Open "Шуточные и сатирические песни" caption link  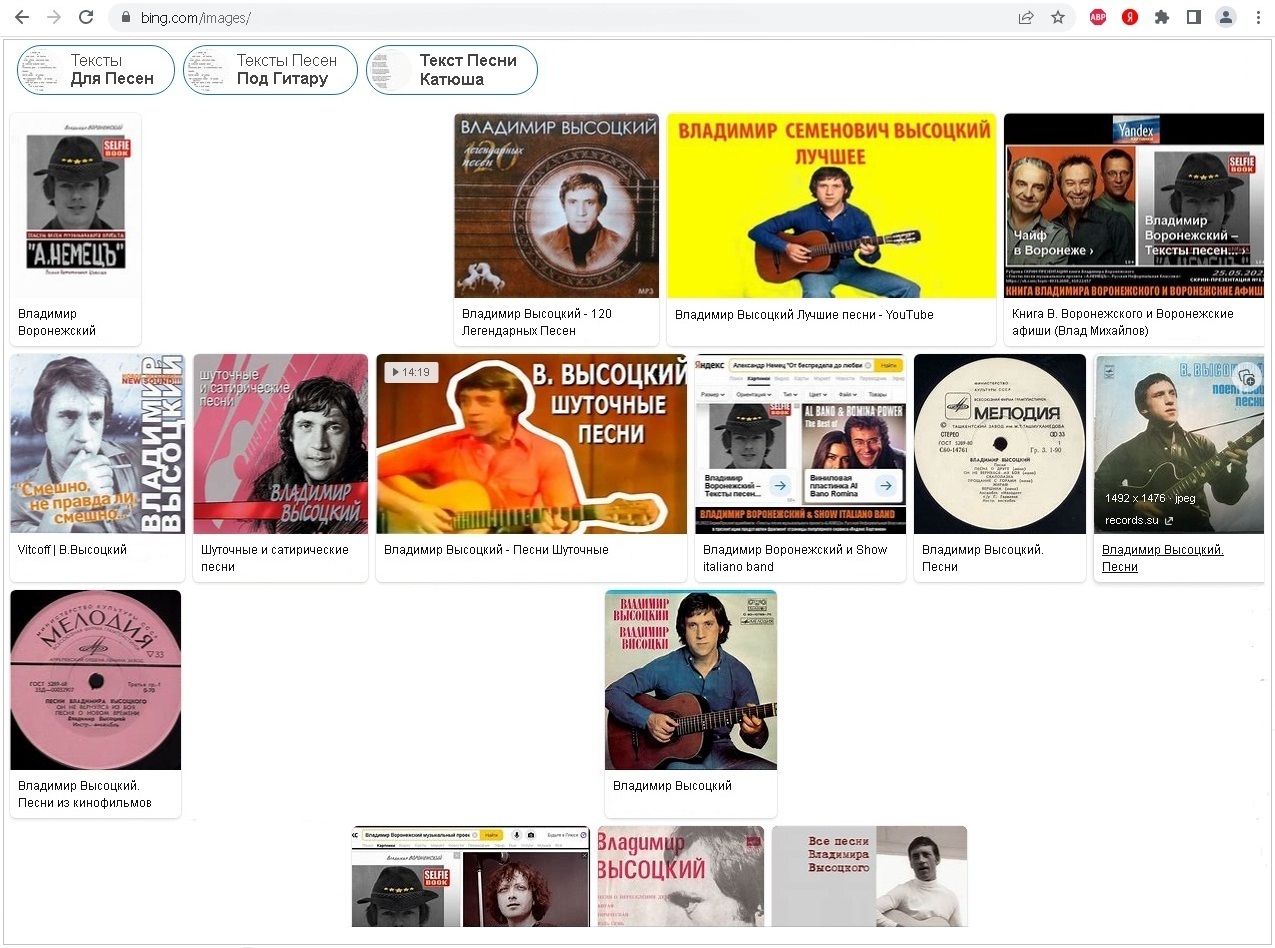(275, 558)
